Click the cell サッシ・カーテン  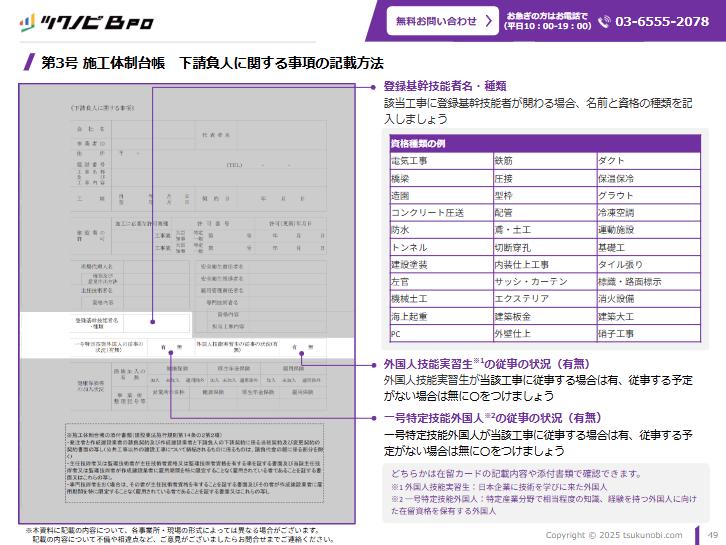[545, 282]
